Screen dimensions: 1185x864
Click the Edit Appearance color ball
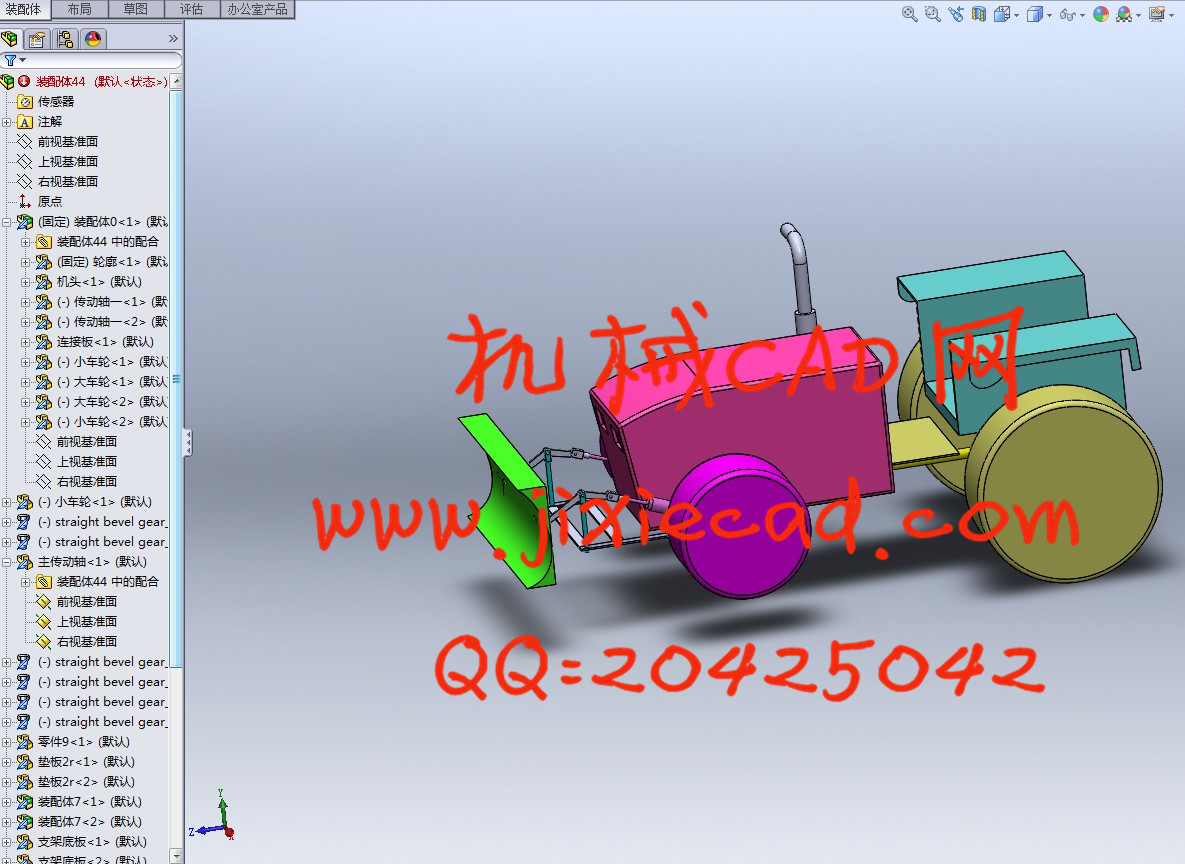tap(1100, 14)
